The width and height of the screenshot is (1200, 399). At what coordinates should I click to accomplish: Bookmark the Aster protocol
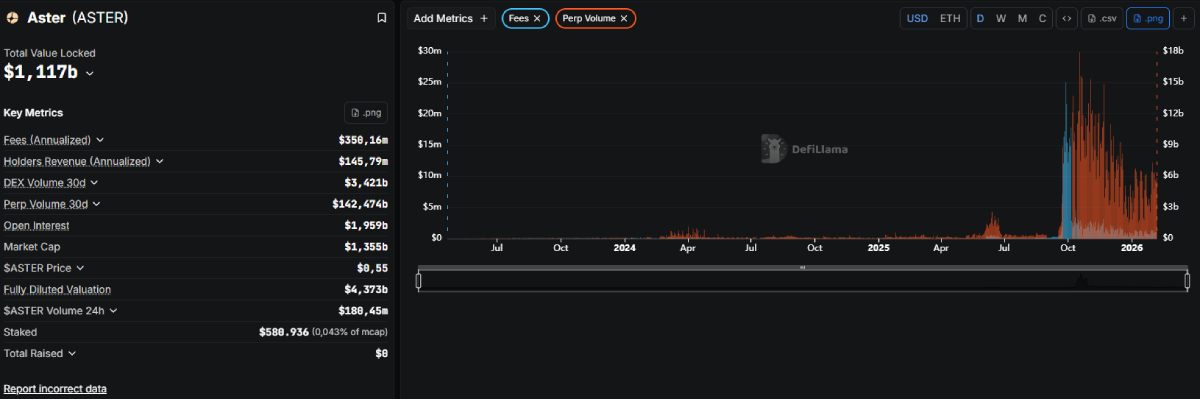(x=381, y=18)
